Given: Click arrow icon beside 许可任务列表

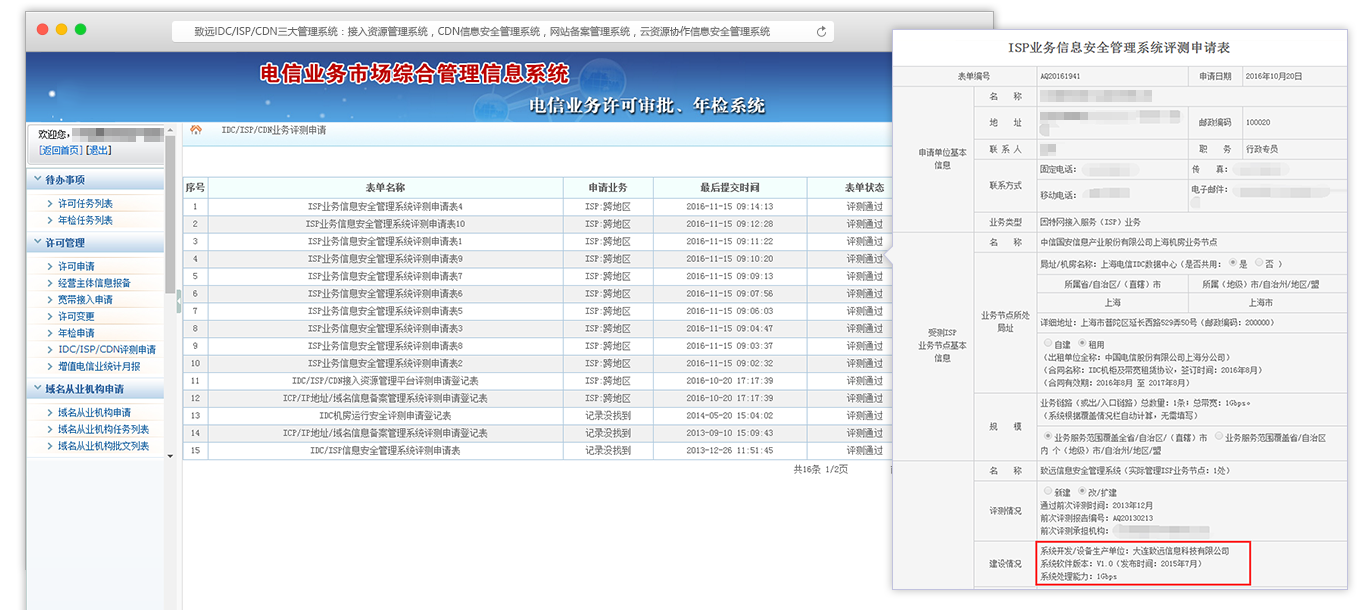Looking at the screenshot, I should click(x=49, y=204).
